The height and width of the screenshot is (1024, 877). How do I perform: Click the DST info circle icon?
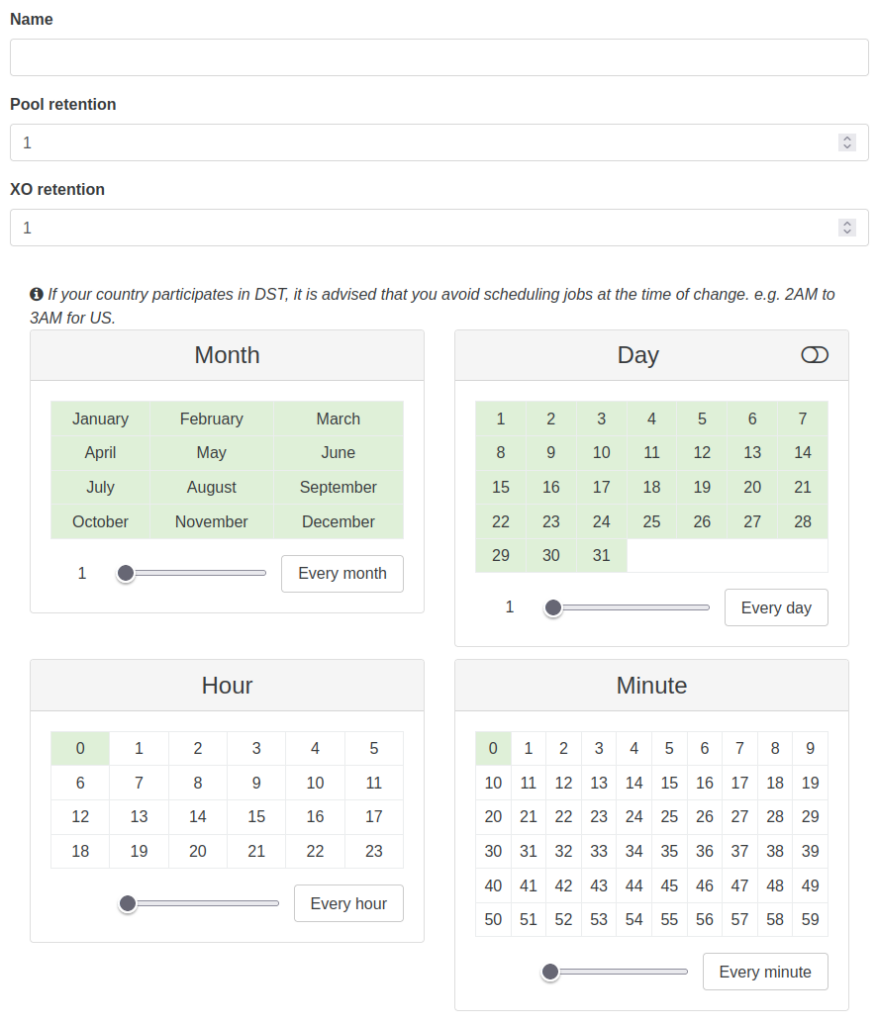(x=37, y=295)
